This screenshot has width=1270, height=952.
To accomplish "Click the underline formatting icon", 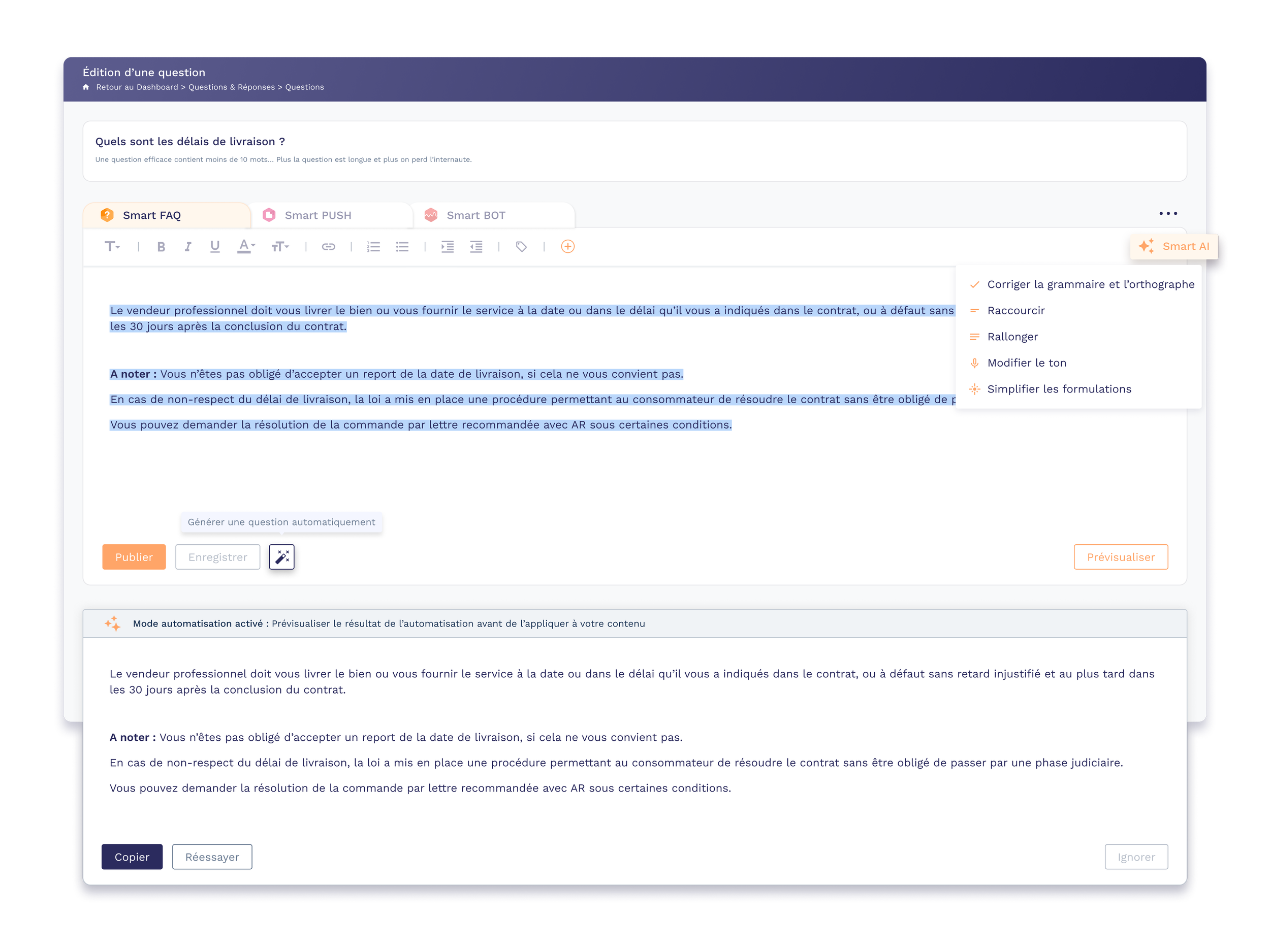I will click(x=215, y=247).
